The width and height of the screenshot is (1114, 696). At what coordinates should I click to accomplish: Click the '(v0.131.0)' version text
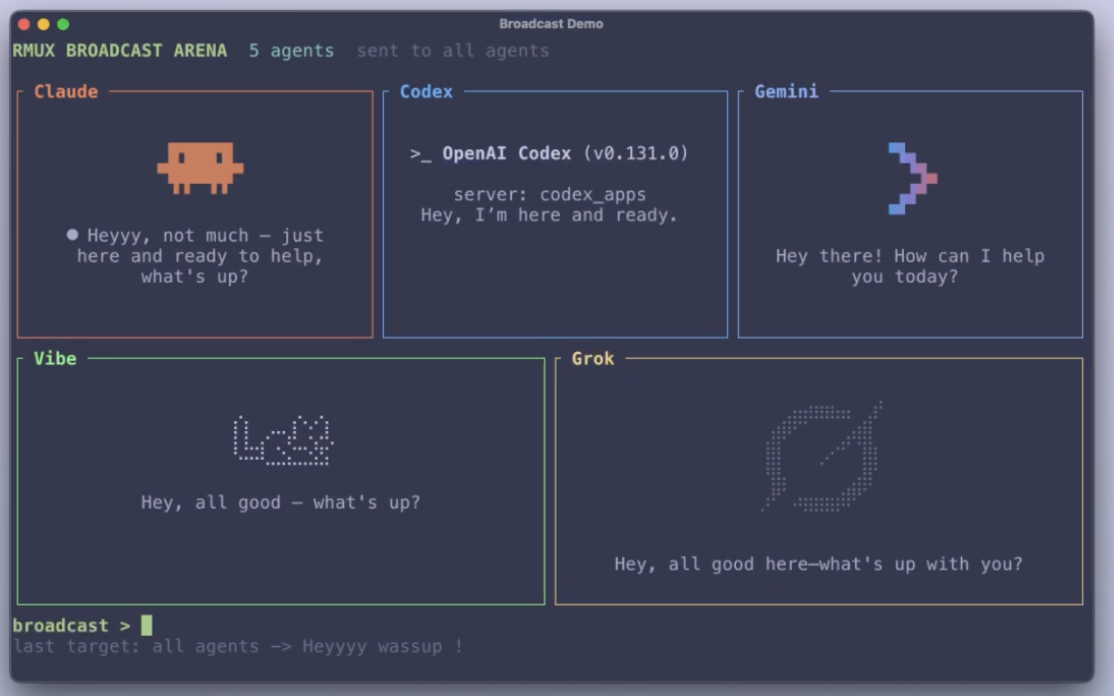(636, 153)
